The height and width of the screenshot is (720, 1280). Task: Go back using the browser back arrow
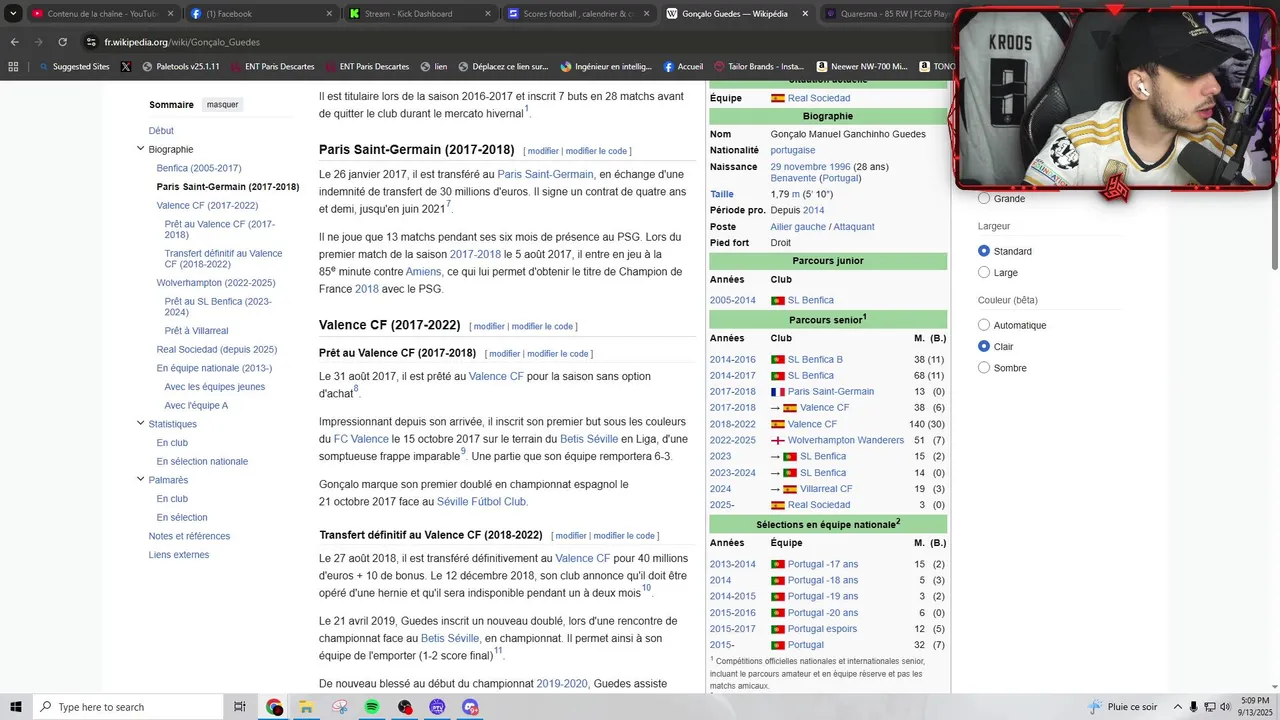pos(14,42)
